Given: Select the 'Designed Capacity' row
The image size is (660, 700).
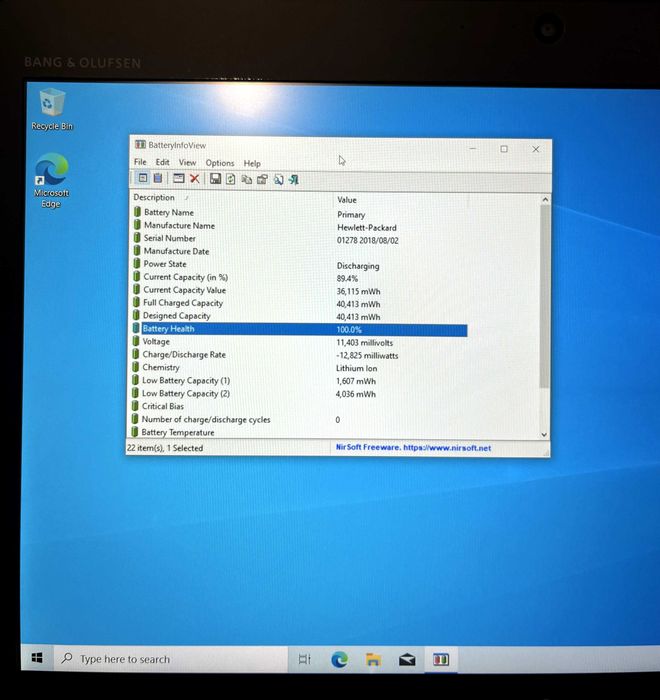Looking at the screenshot, I should coord(299,317).
